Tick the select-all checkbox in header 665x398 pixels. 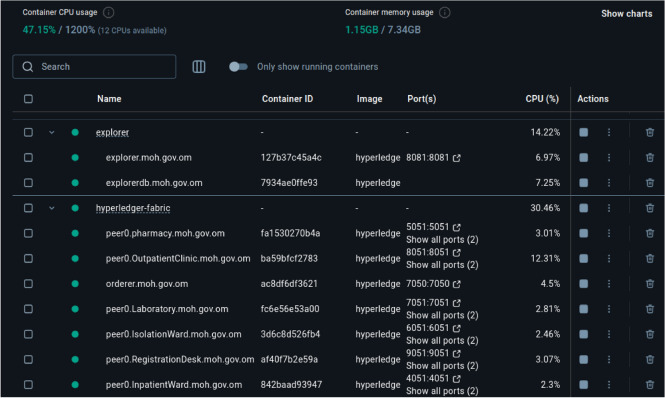pyautogui.click(x=28, y=99)
